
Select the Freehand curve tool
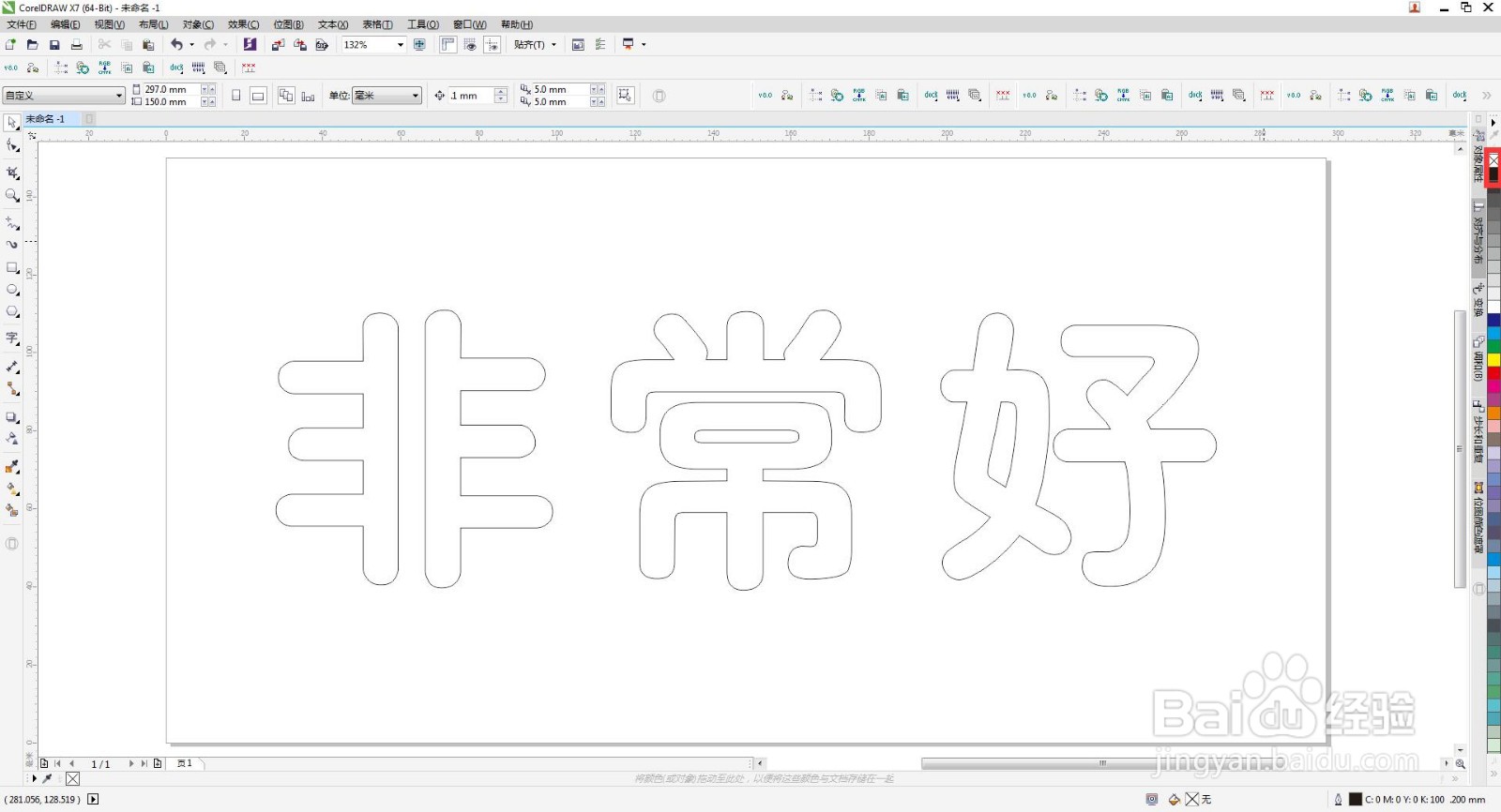(12, 223)
